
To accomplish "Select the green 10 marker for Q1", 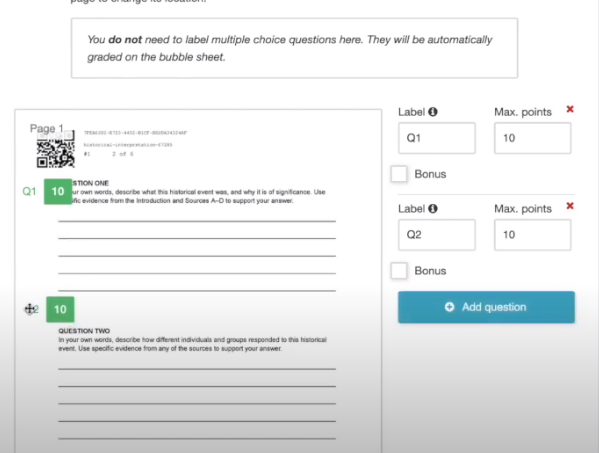I will click(58, 191).
